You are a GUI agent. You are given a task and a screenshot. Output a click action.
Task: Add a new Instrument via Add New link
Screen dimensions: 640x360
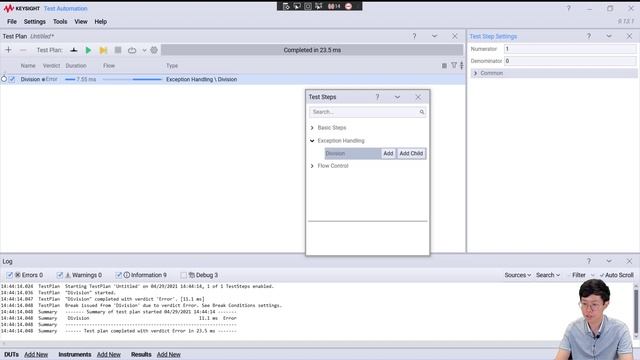(109, 354)
